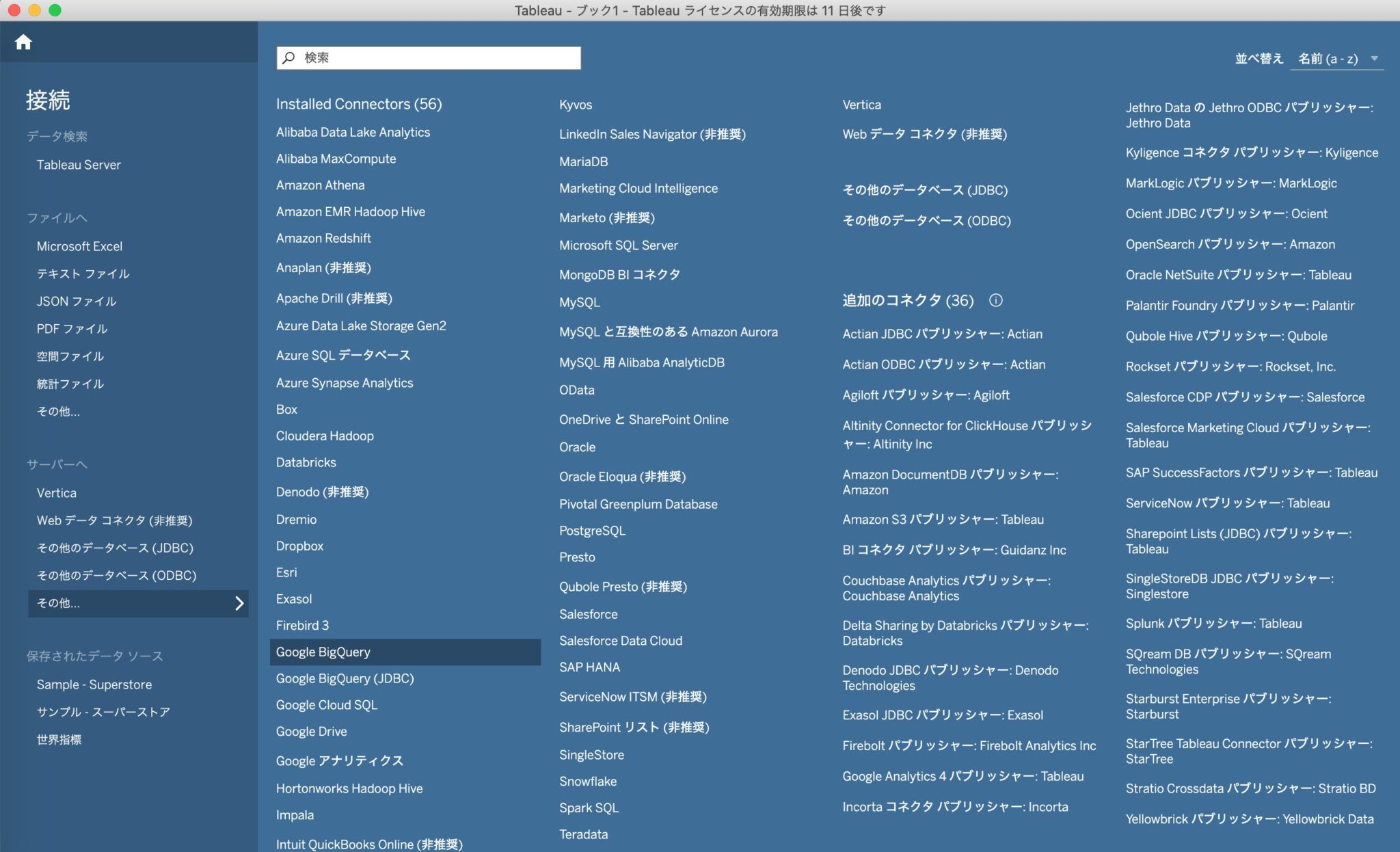Image resolution: width=1400 pixels, height=852 pixels.
Task: Choose Amazon Athena from installed connectors
Action: pyautogui.click(x=321, y=185)
